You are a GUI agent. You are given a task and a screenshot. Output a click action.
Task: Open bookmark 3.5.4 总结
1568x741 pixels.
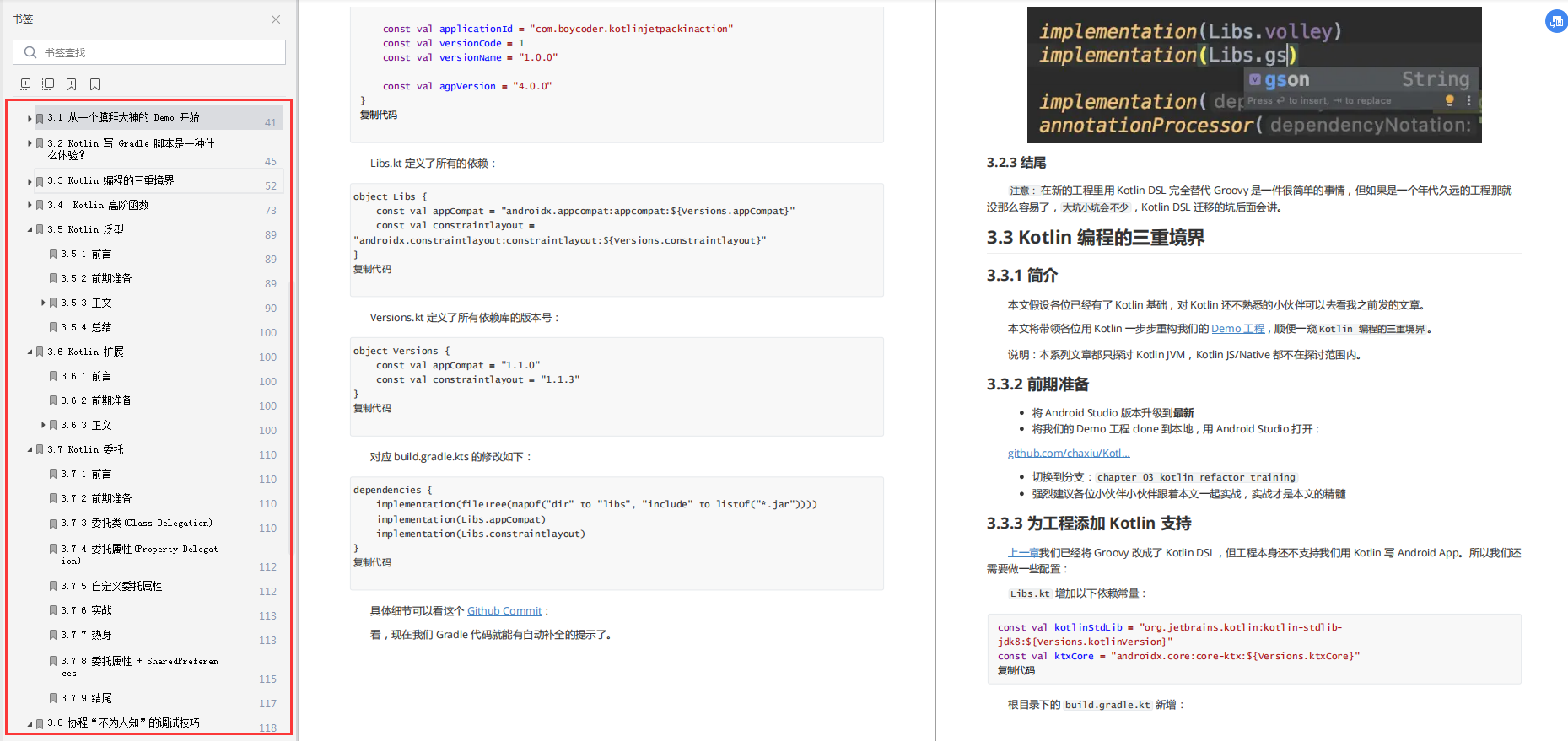coord(86,327)
